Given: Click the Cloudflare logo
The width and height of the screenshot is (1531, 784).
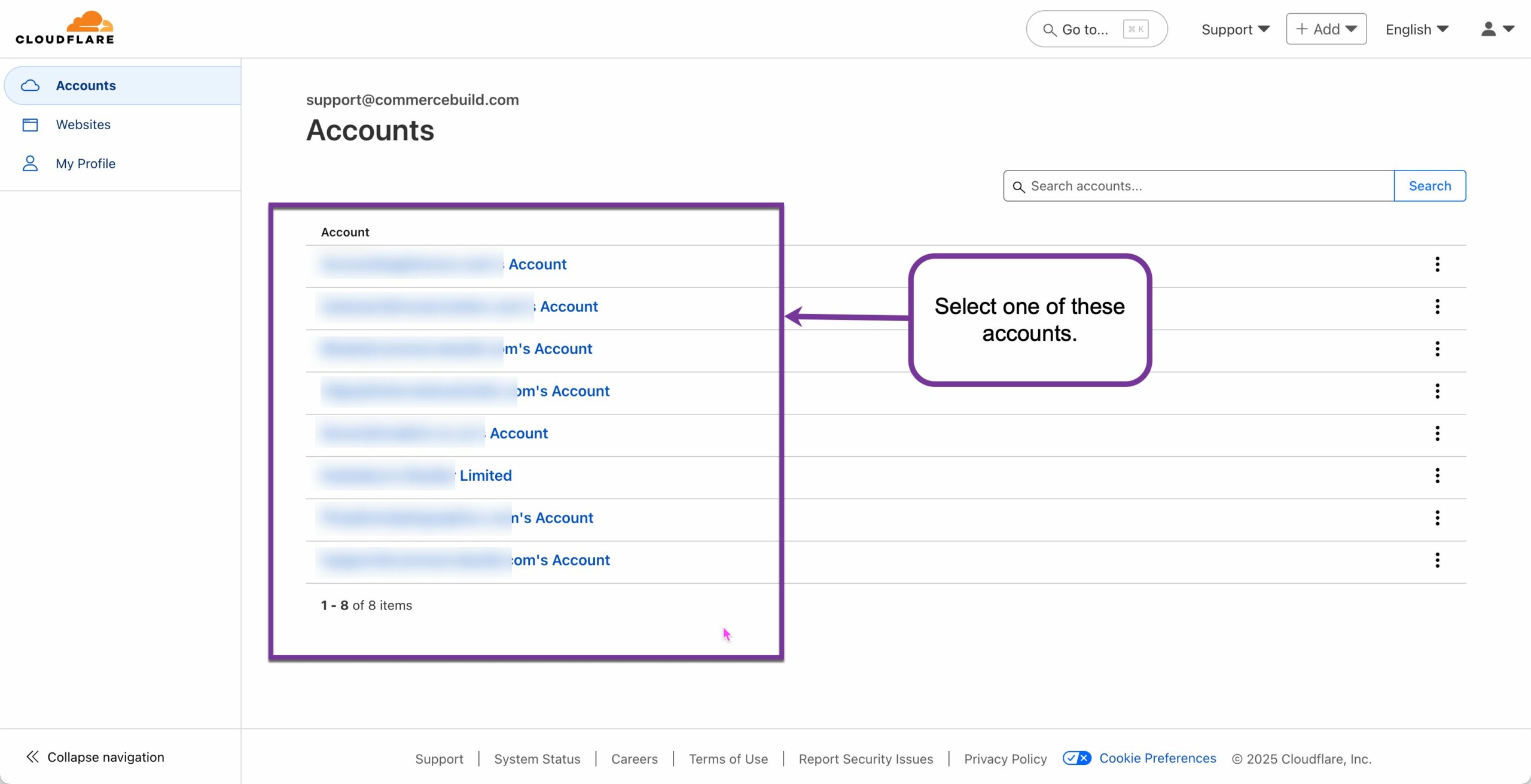Looking at the screenshot, I should 65,28.
